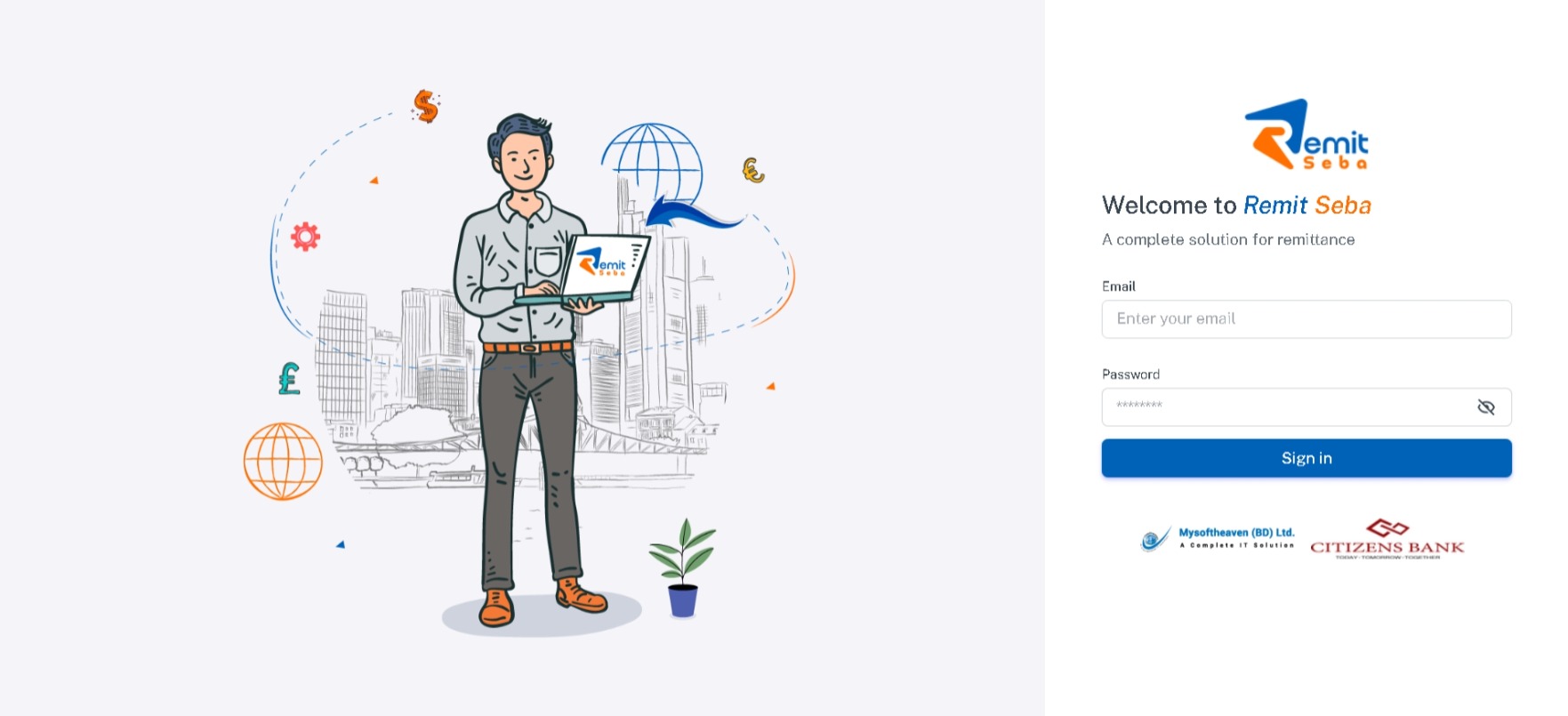Focus the Password input field
The image size is (1568, 716).
1307,407
